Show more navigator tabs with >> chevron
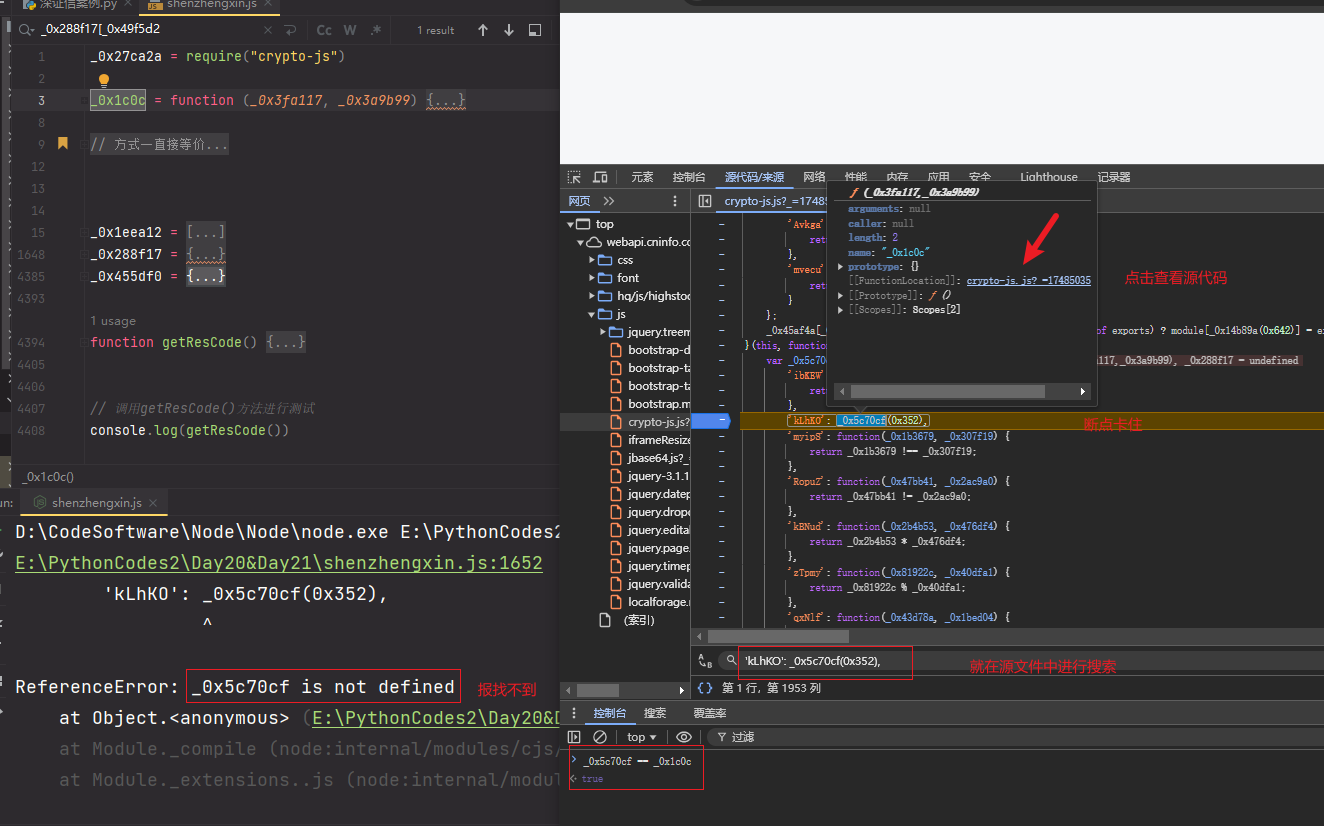Image resolution: width=1324 pixels, height=826 pixels. tap(609, 201)
